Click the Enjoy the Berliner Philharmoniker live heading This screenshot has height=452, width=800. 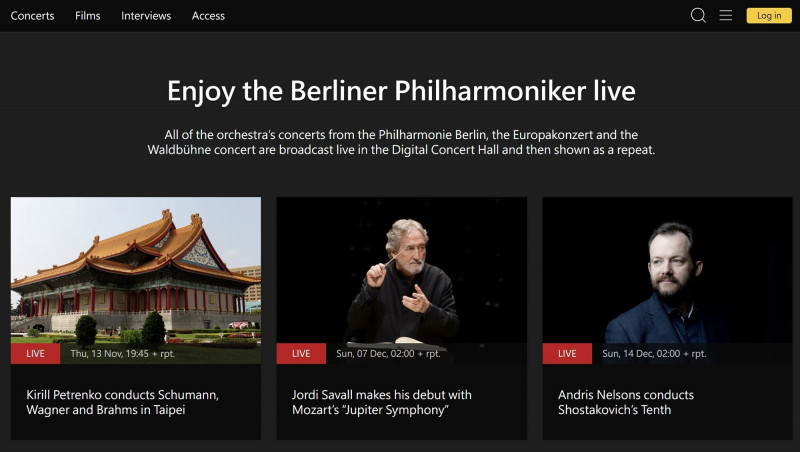(400, 91)
